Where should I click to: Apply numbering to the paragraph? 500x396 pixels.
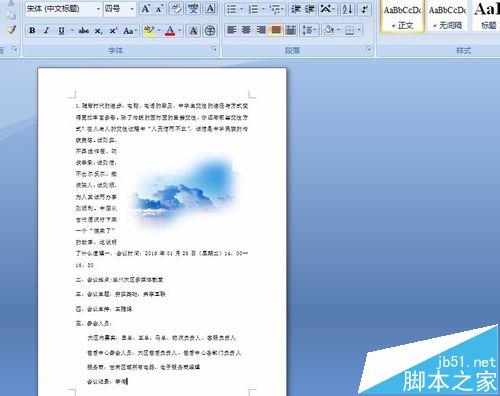tap(253, 9)
